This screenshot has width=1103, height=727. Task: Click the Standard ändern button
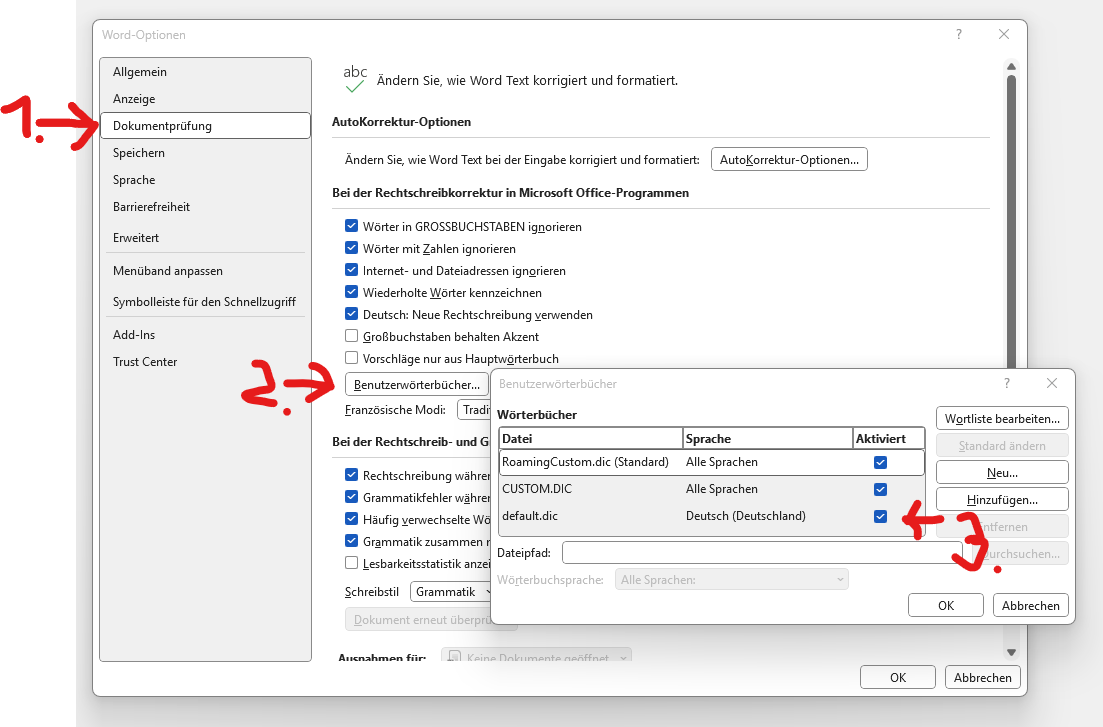point(1002,445)
